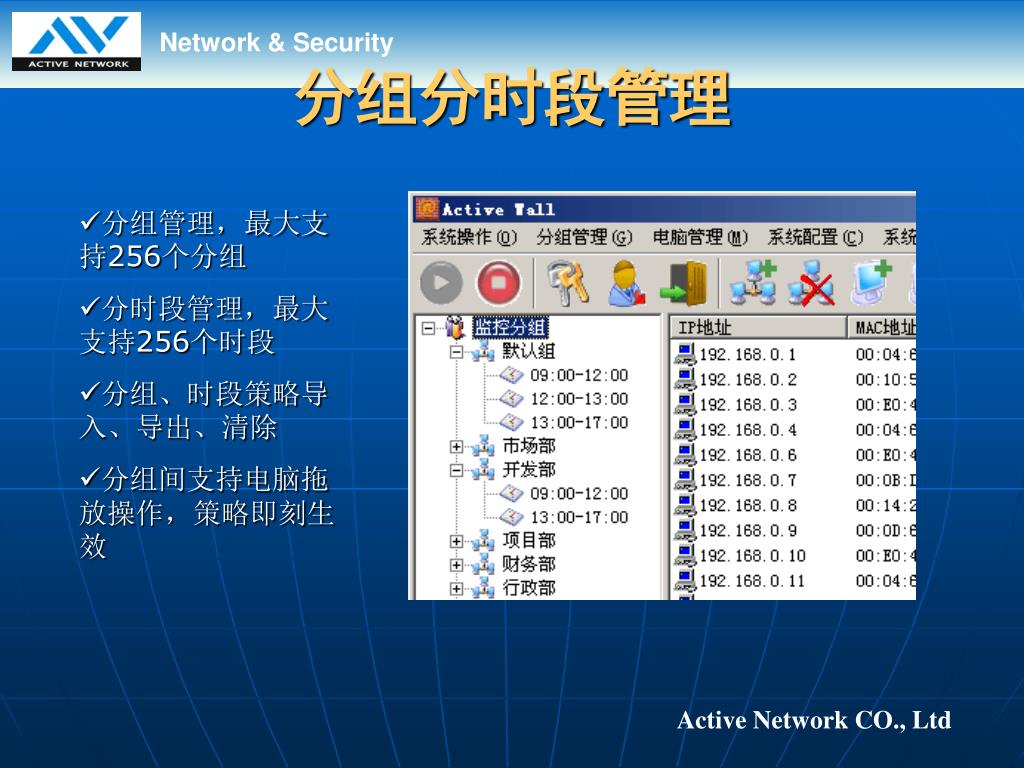The height and width of the screenshot is (768, 1024).
Task: Collapse the 默认组 group node
Action: click(456, 352)
